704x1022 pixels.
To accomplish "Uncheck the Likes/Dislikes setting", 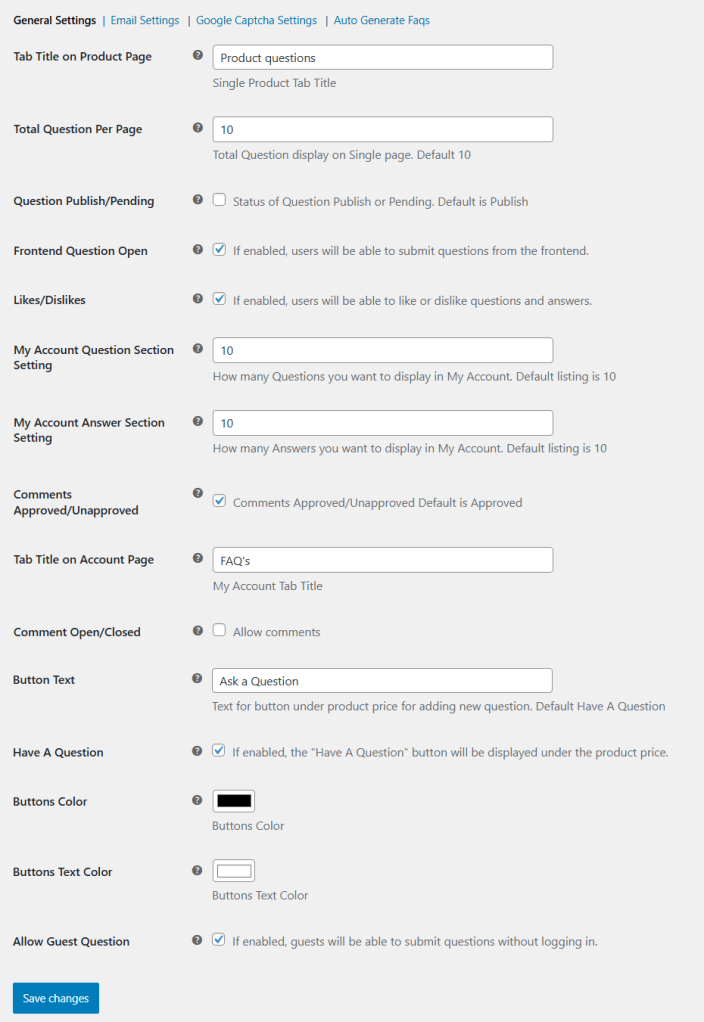I will [x=218, y=299].
